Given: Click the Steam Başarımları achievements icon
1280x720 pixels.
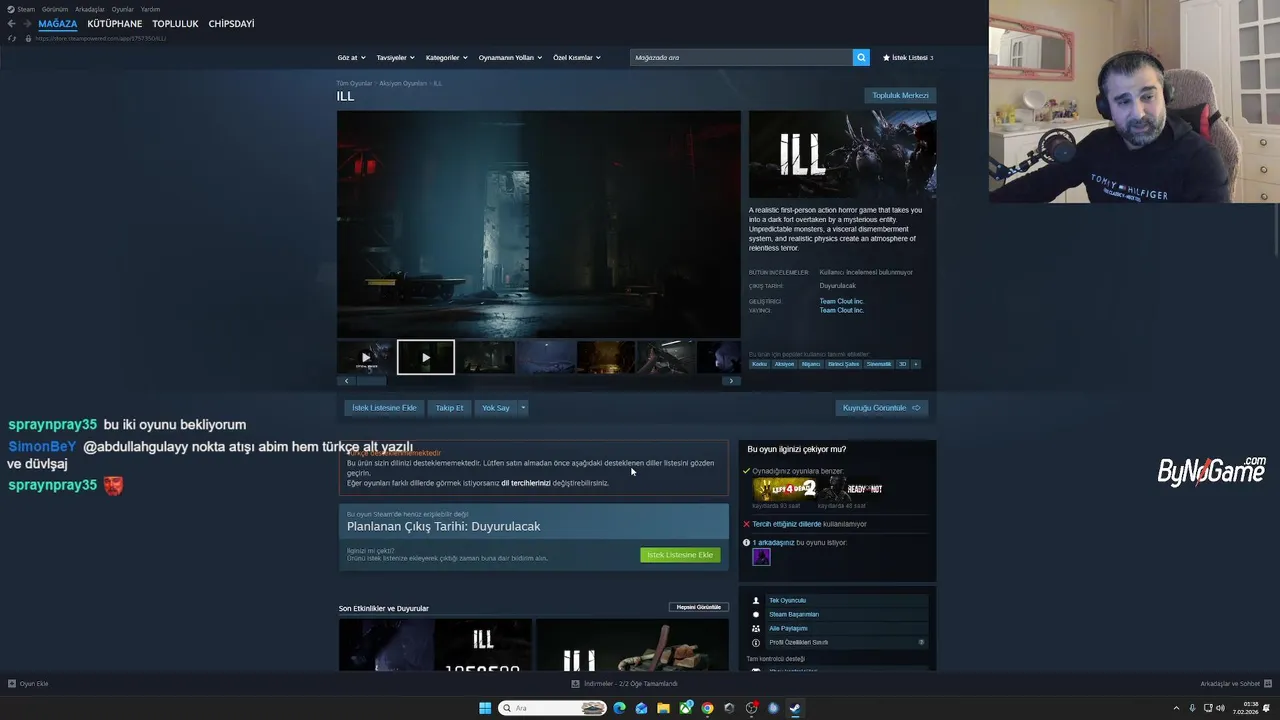Looking at the screenshot, I should click(756, 615).
